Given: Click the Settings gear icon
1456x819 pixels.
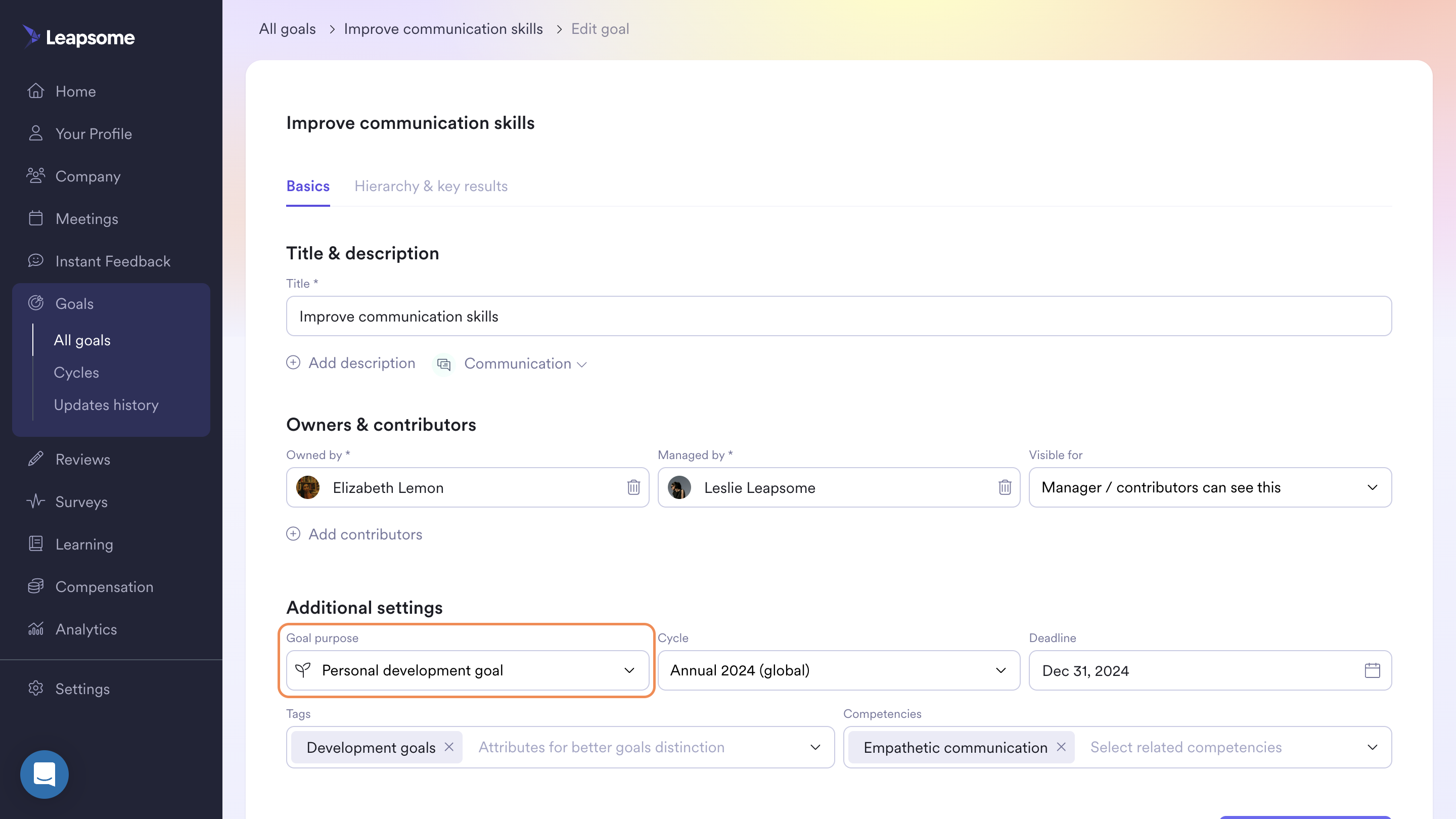Looking at the screenshot, I should [x=35, y=688].
